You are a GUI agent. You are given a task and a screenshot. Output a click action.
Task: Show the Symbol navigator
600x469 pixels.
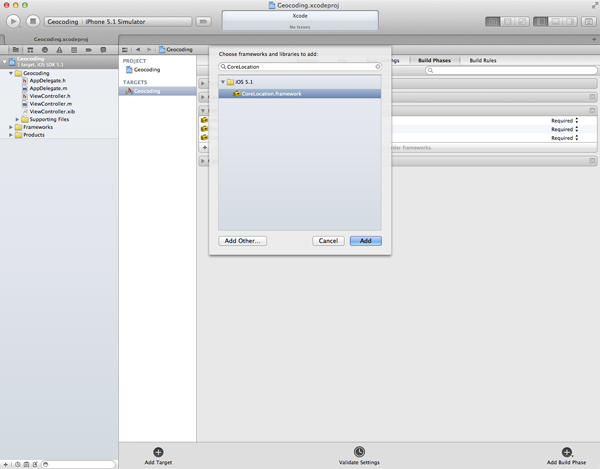(30, 50)
